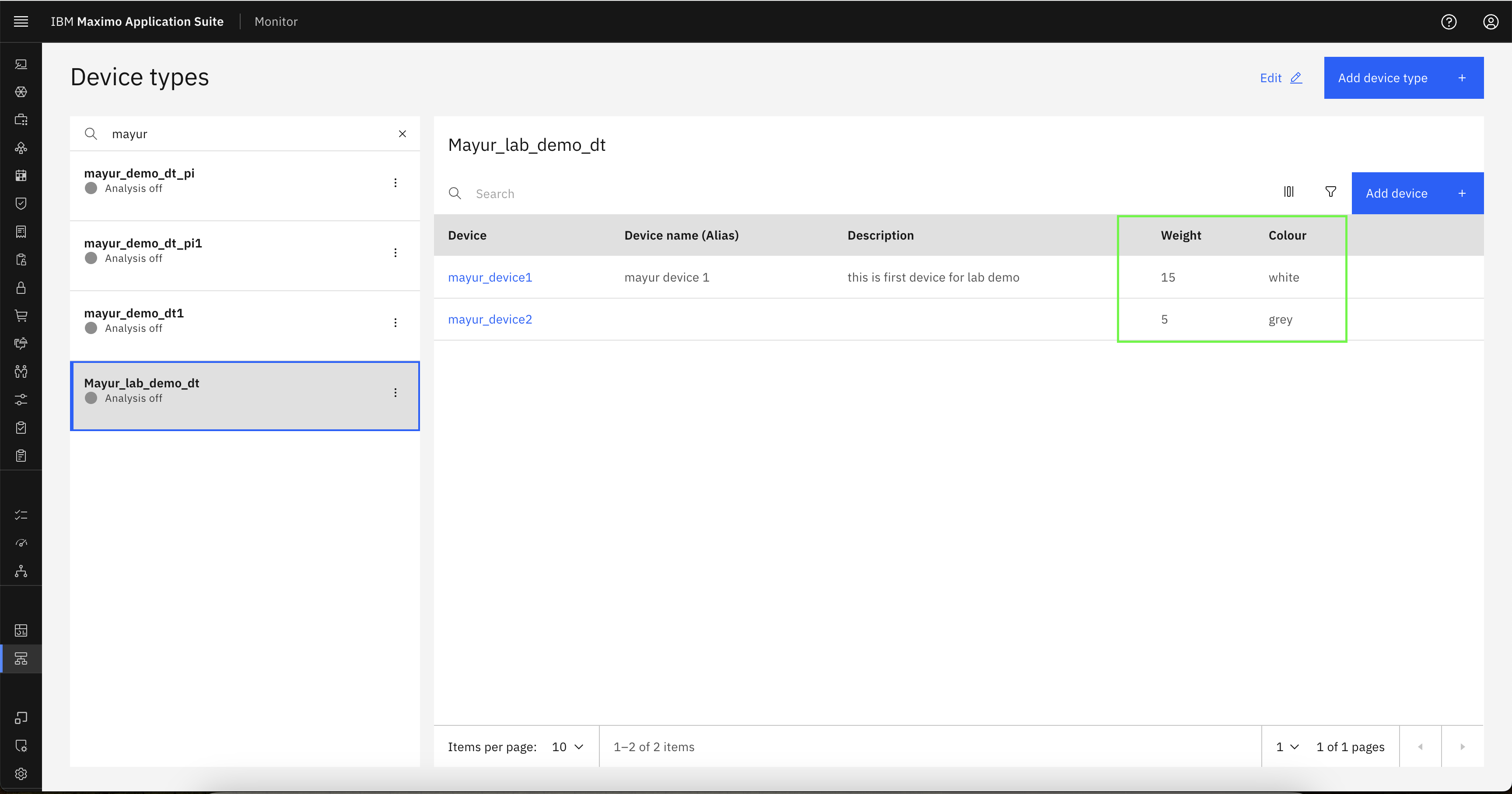Click the rule with gear sidebar icon
This screenshot has width=1512, height=794.
(21, 746)
